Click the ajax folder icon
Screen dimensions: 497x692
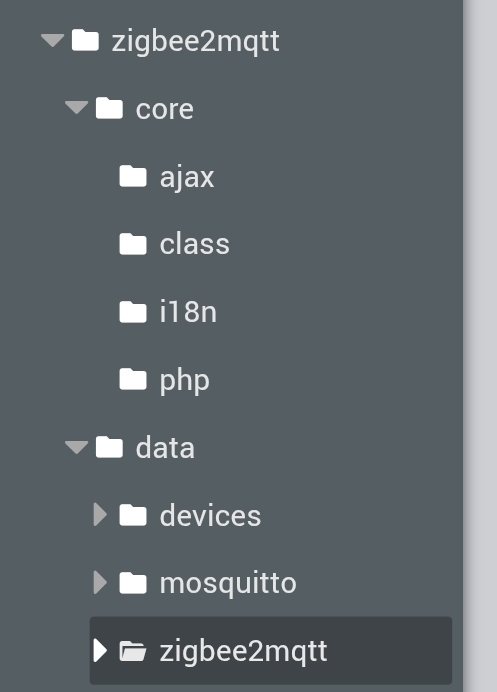(133, 177)
